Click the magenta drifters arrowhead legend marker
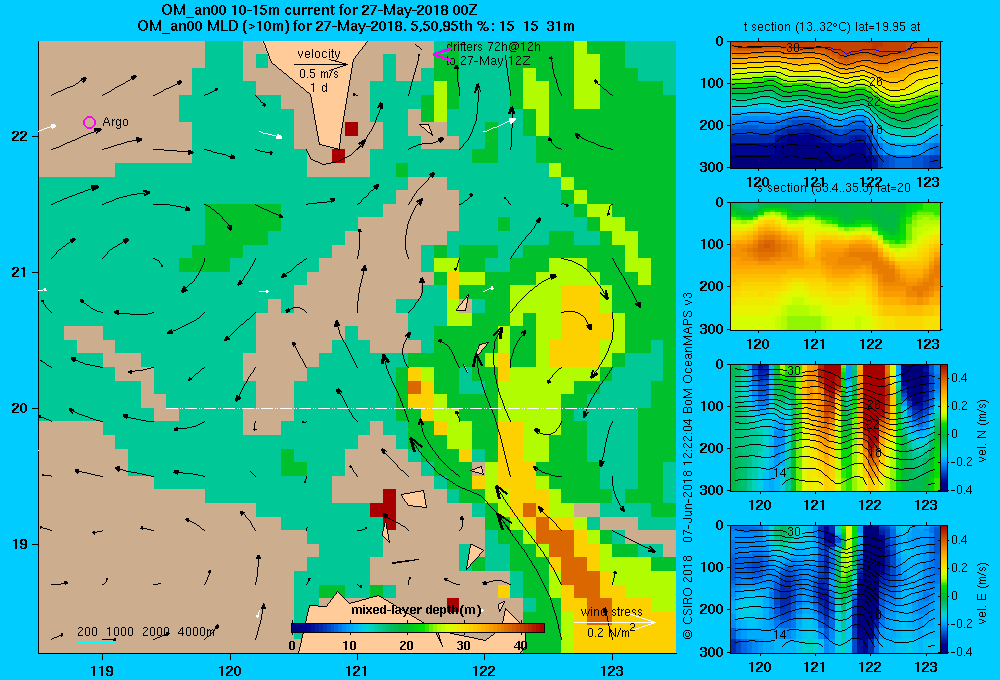Image resolution: width=1000 pixels, height=680 pixels. tap(442, 55)
